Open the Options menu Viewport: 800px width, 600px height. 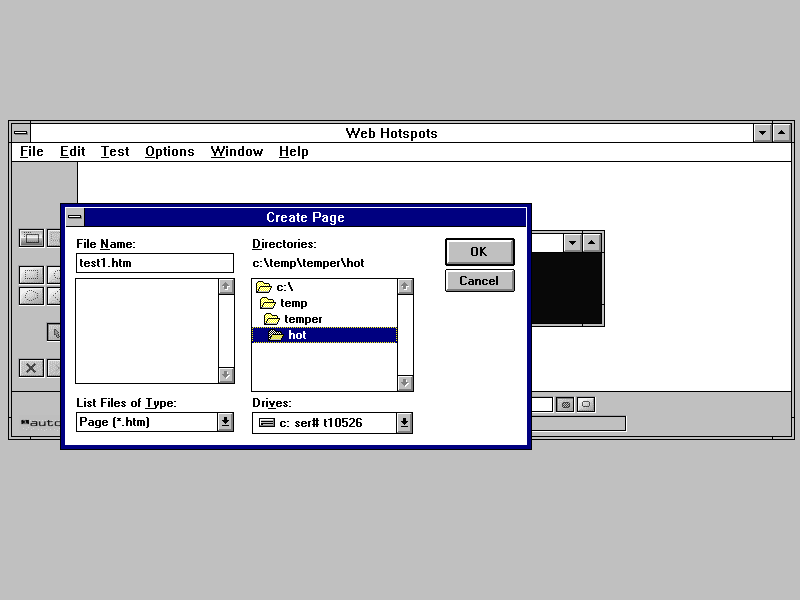coord(169,152)
